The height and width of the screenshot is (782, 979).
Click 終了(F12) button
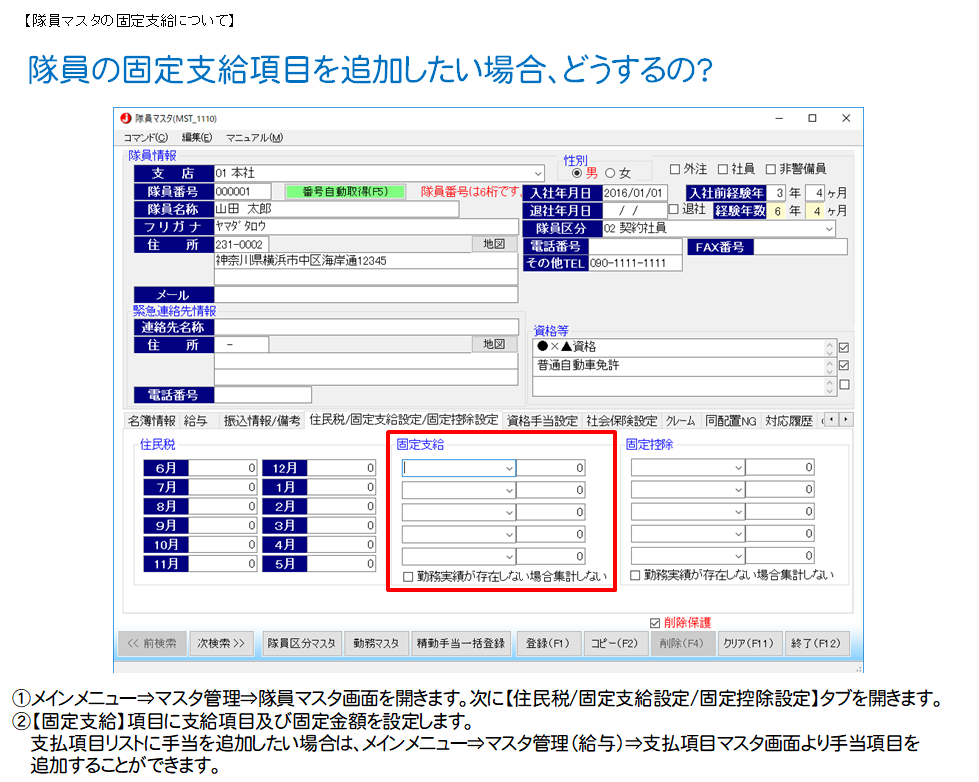814,644
